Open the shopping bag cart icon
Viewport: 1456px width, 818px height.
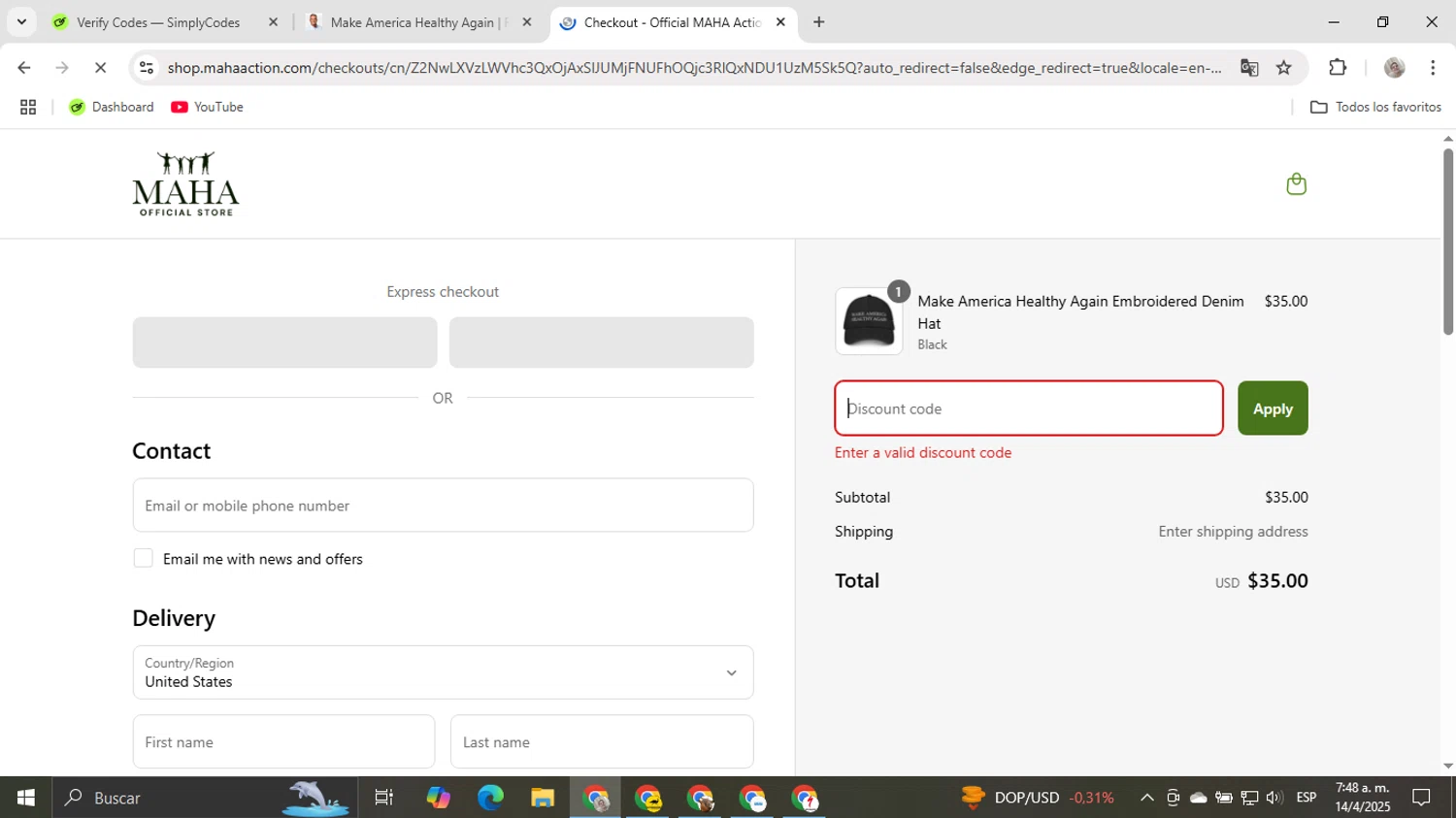coord(1296,183)
